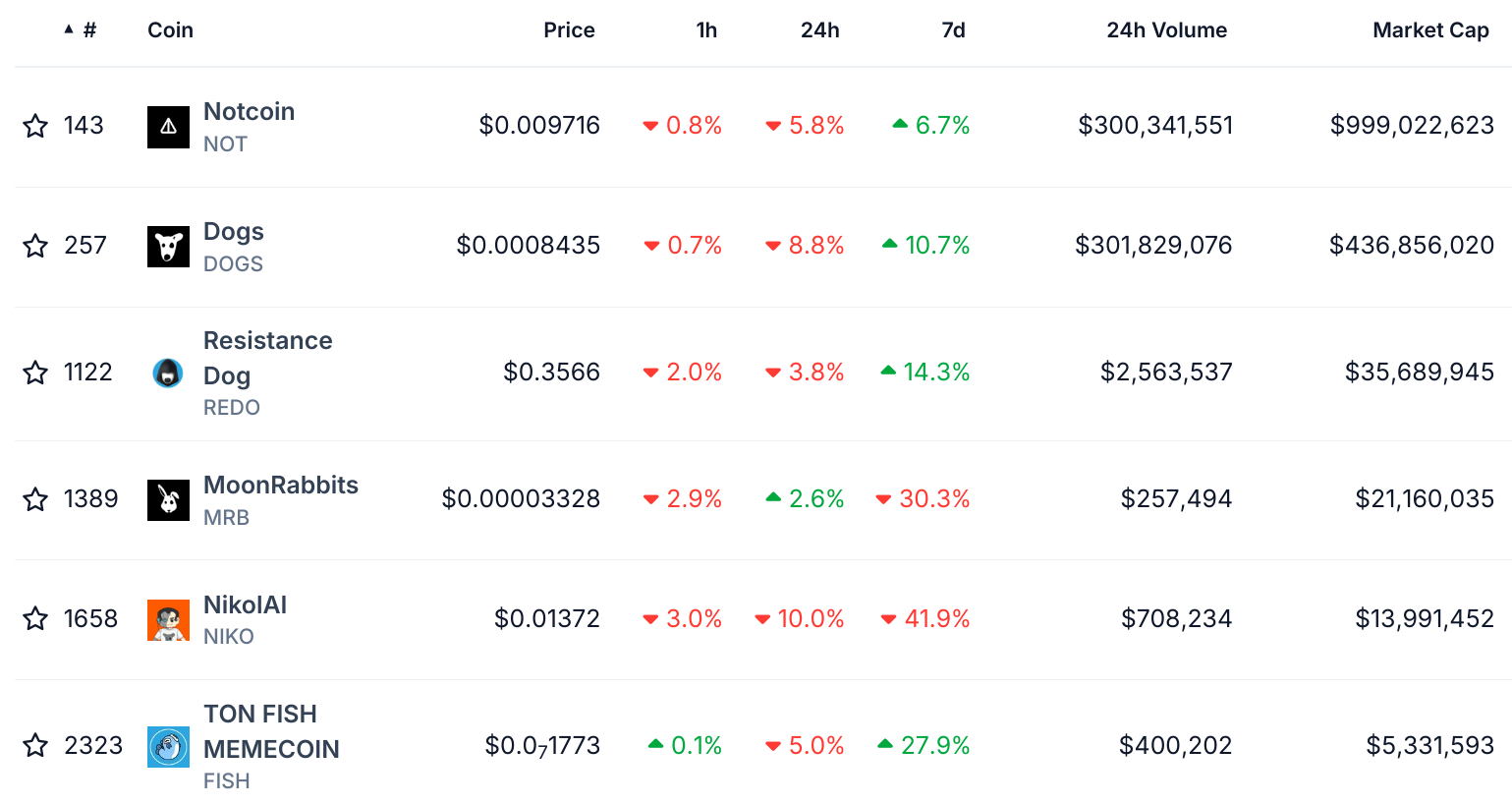Star the NikolAI coin row
Screen dimensions: 1512x805
pyautogui.click(x=35, y=618)
